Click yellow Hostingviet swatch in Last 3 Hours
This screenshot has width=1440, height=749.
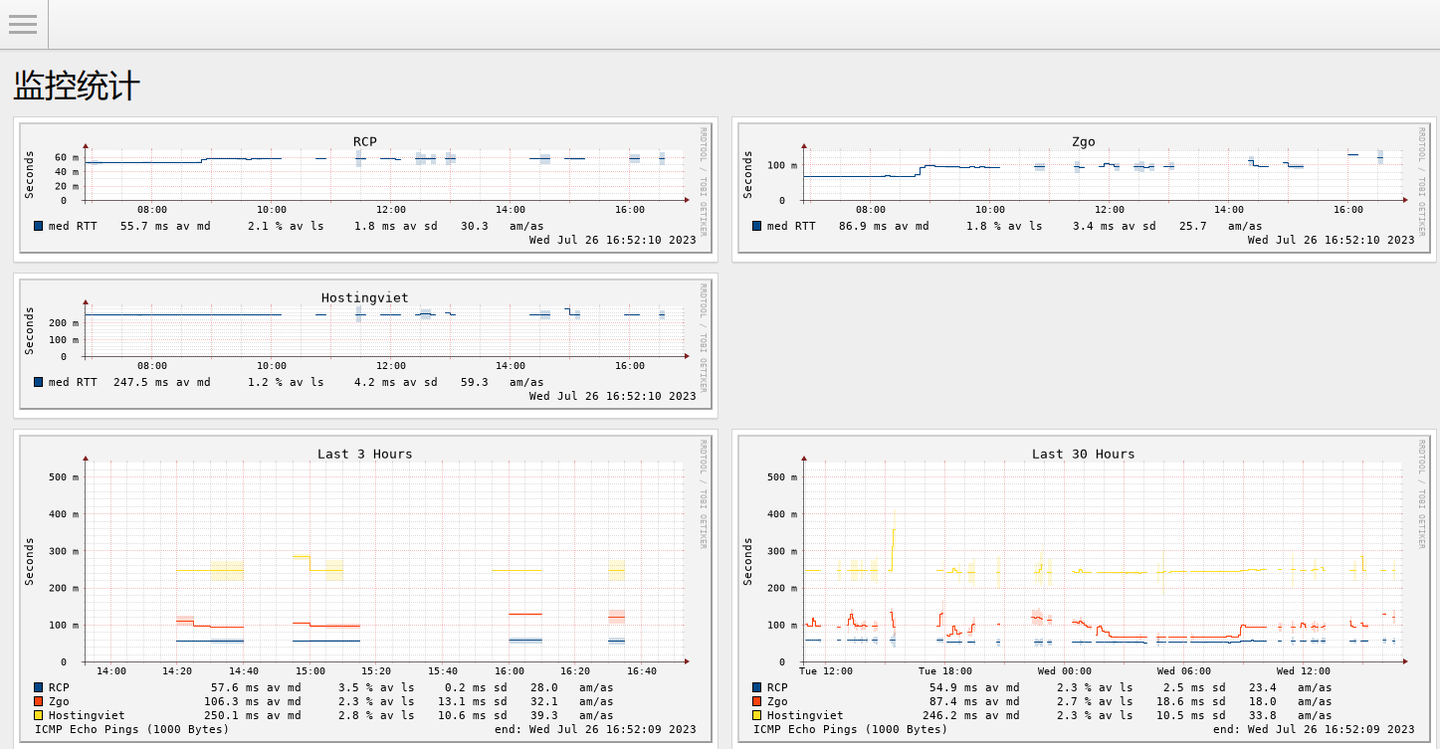pos(39,715)
